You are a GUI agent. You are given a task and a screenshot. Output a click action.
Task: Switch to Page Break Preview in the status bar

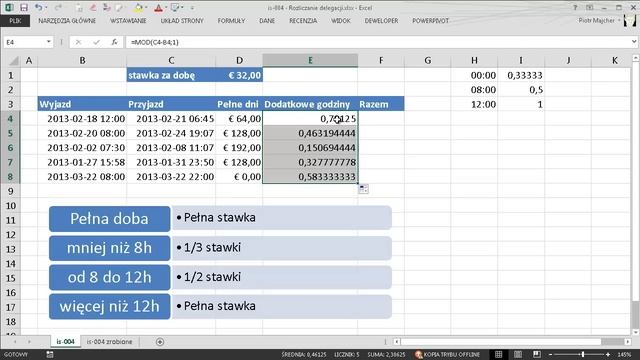tap(536, 354)
